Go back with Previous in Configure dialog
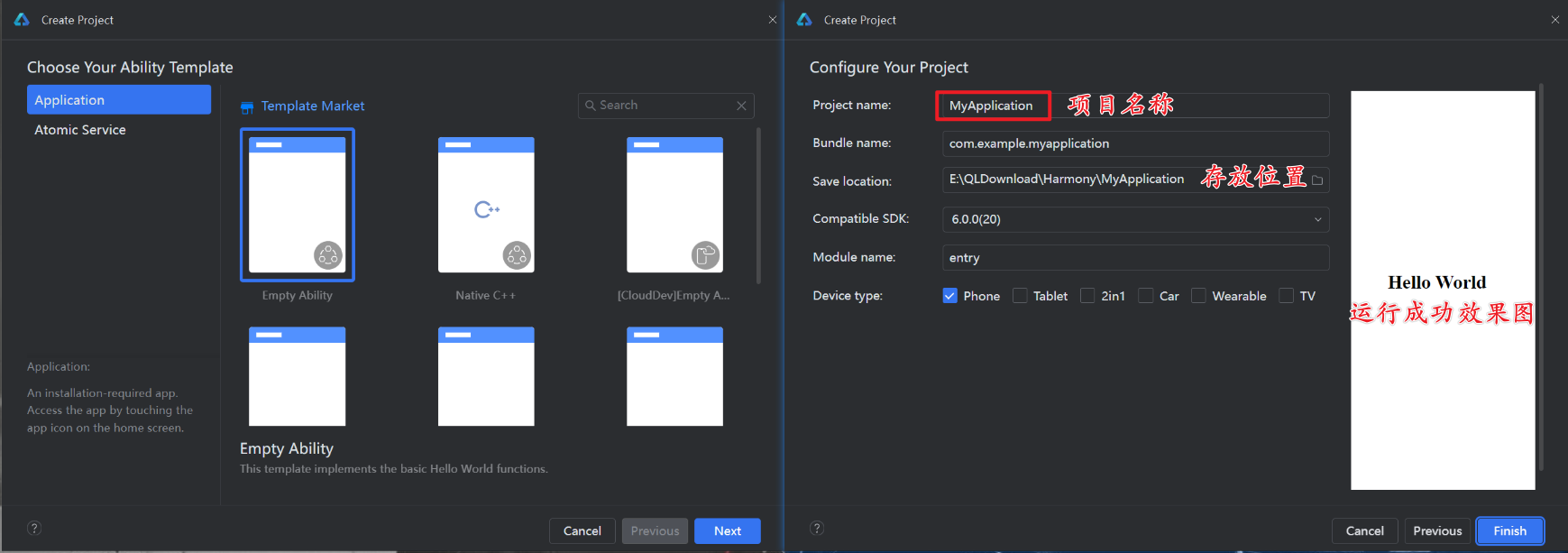1568x553 pixels. (x=1437, y=531)
